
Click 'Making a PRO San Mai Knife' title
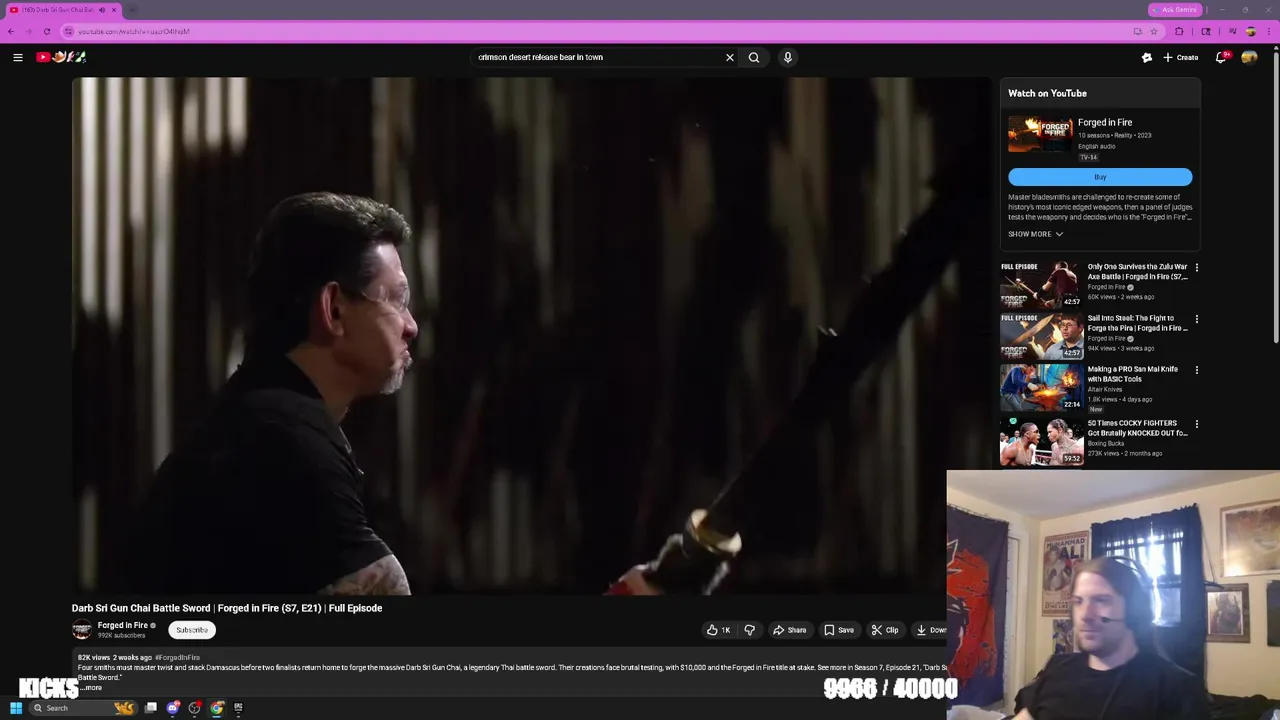tap(1133, 374)
